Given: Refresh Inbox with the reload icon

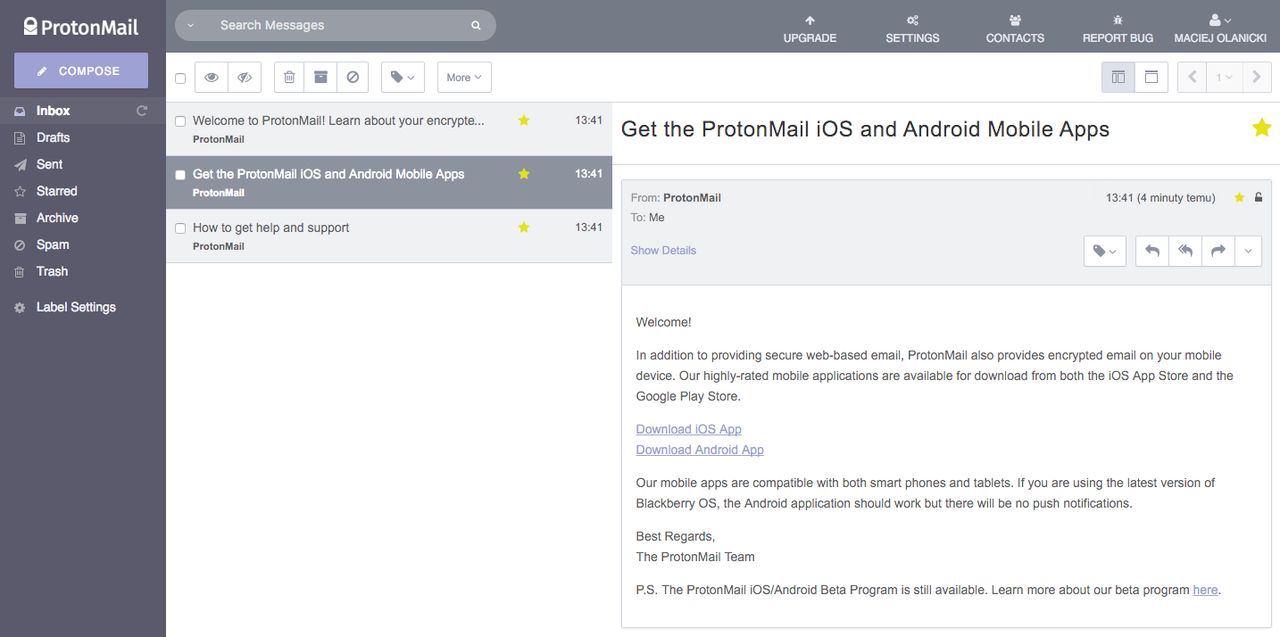Looking at the screenshot, I should coord(142,111).
